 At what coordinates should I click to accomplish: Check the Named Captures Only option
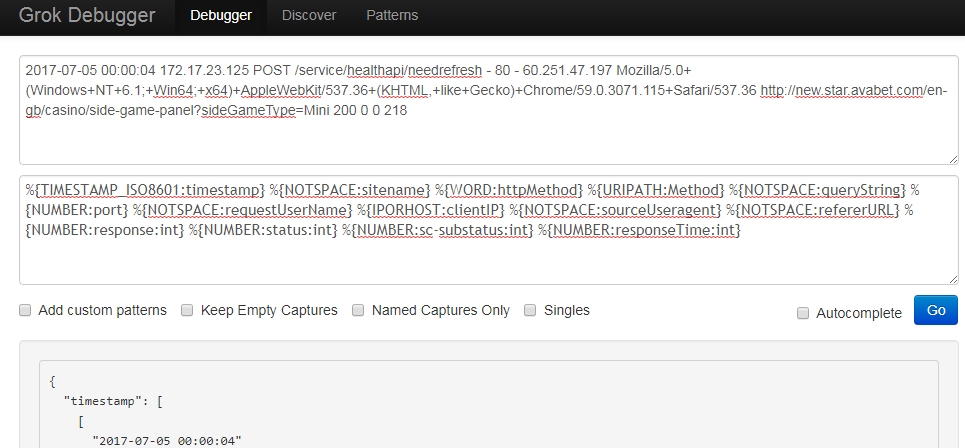[x=358, y=311]
